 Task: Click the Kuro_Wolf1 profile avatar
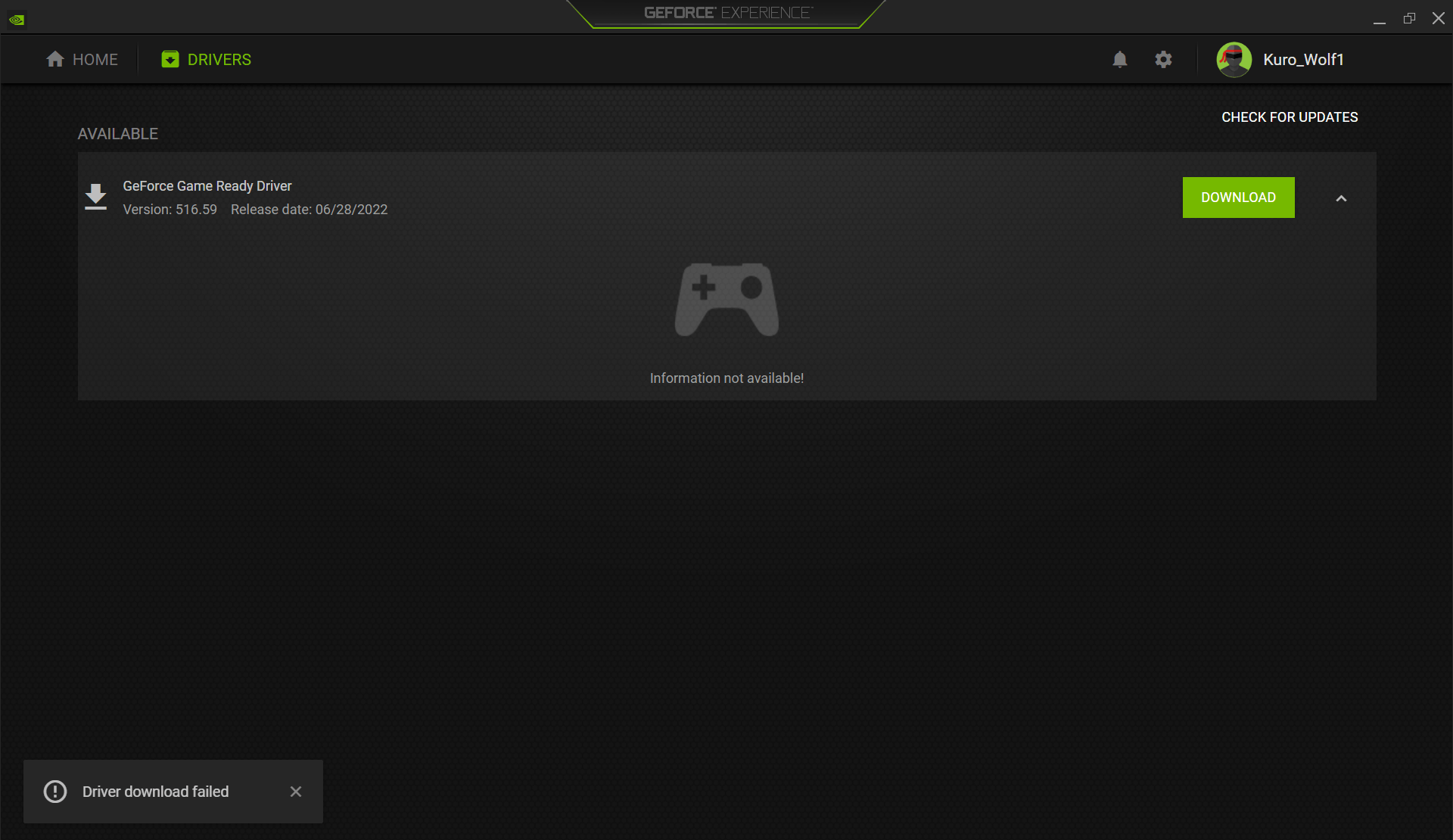pos(1234,60)
